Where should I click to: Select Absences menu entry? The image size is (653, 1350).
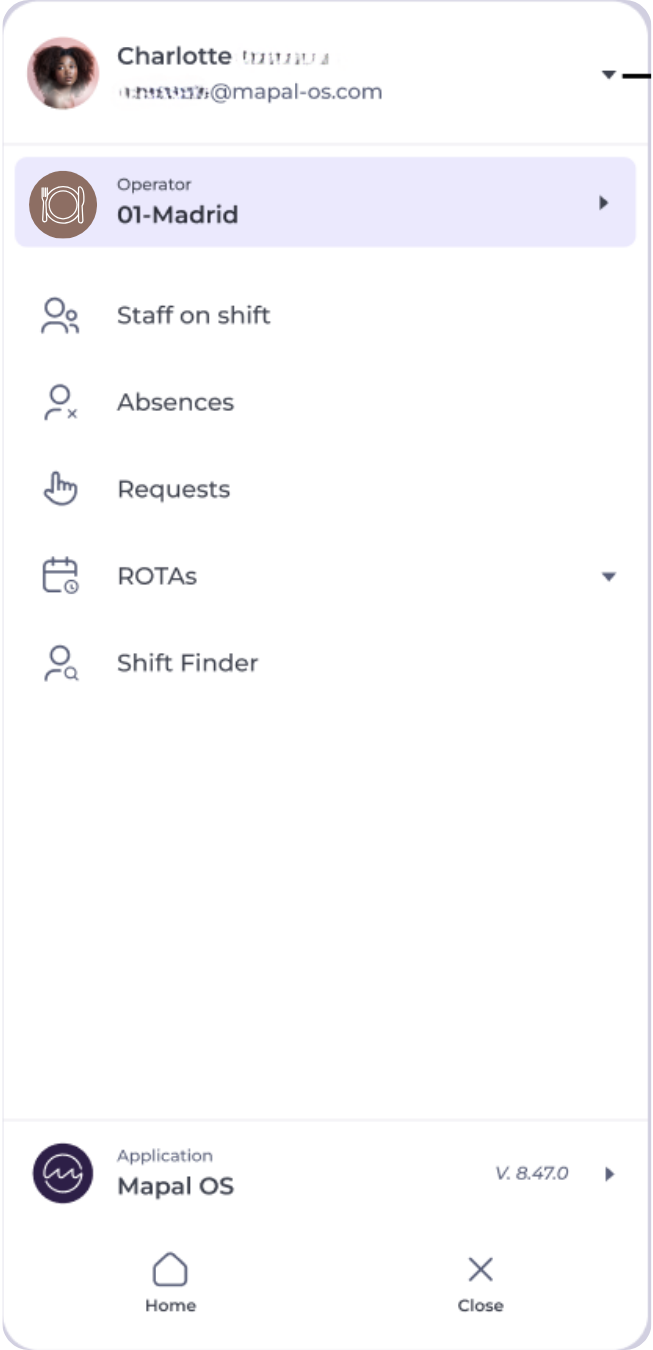click(175, 403)
